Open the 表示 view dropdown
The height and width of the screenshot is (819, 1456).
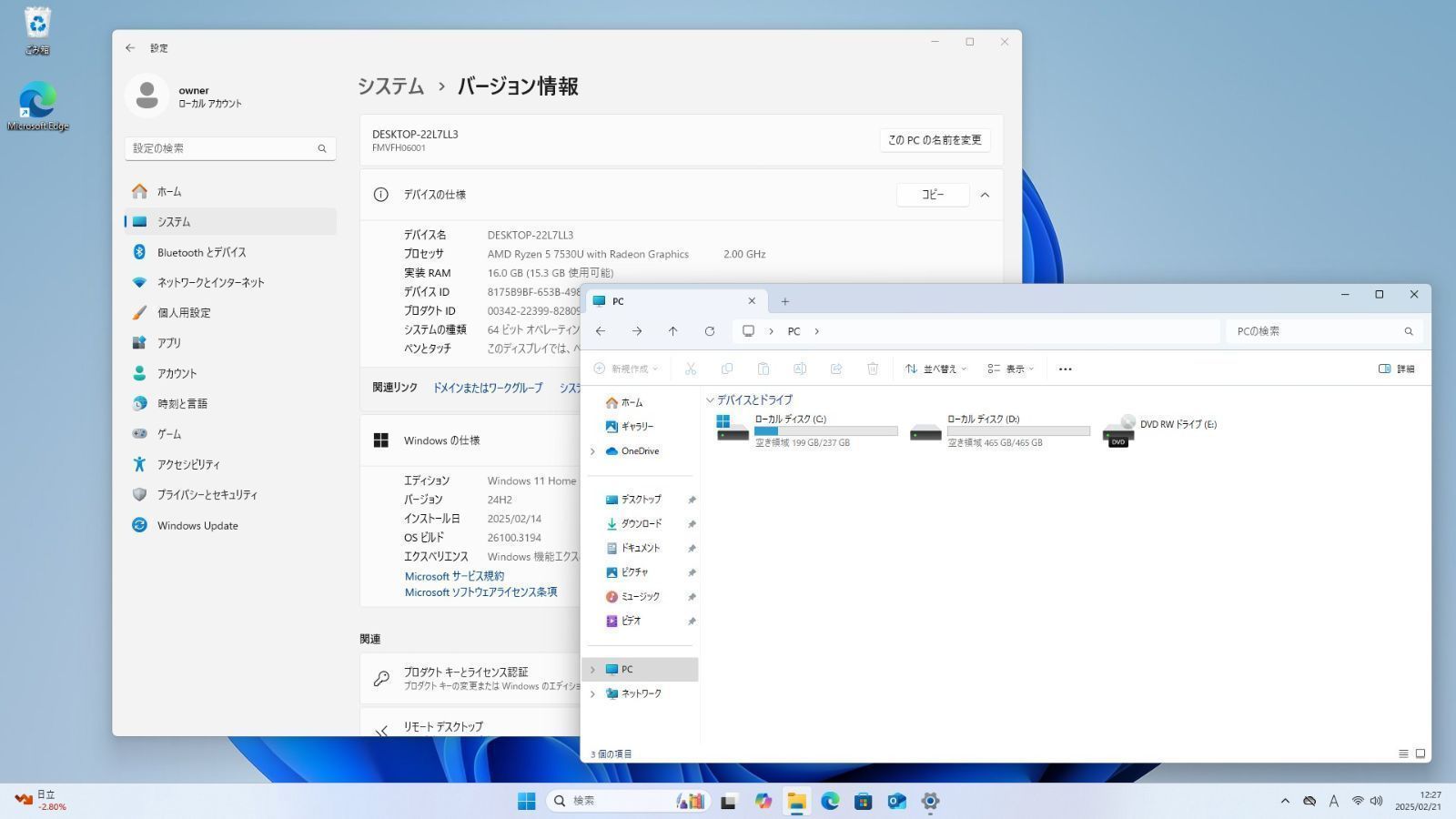(x=1012, y=369)
